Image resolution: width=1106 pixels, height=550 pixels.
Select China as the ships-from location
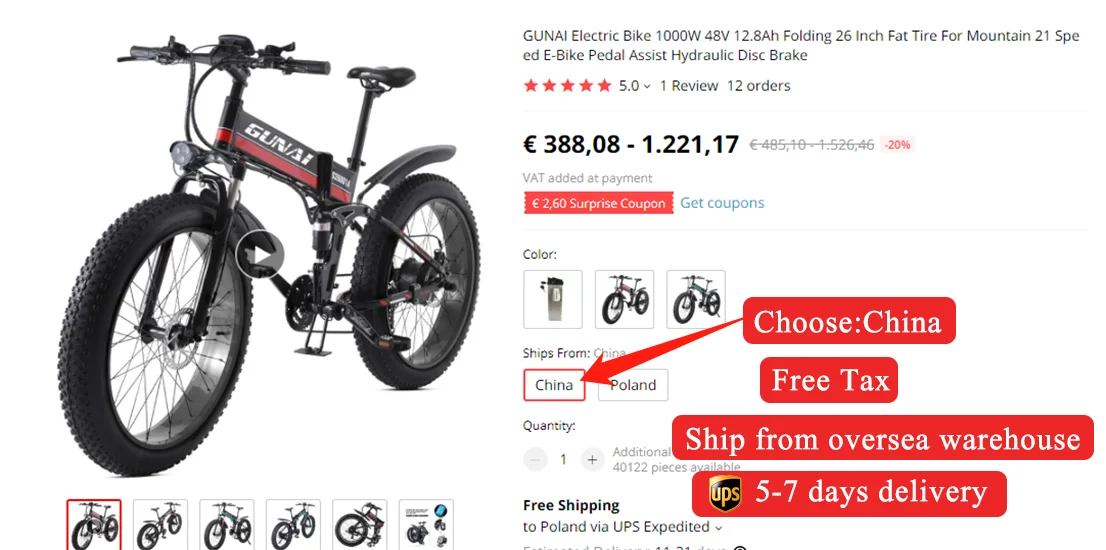[554, 385]
